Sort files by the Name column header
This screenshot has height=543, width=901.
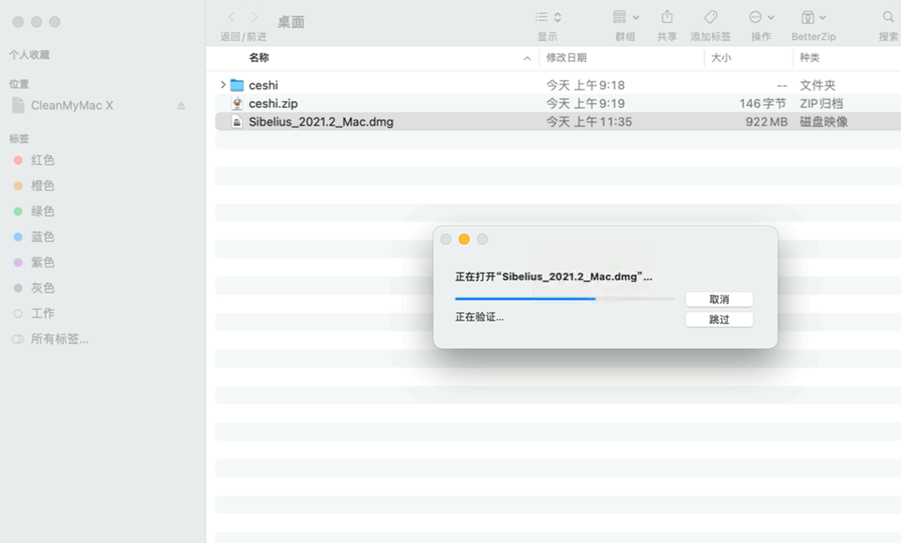tap(259, 58)
